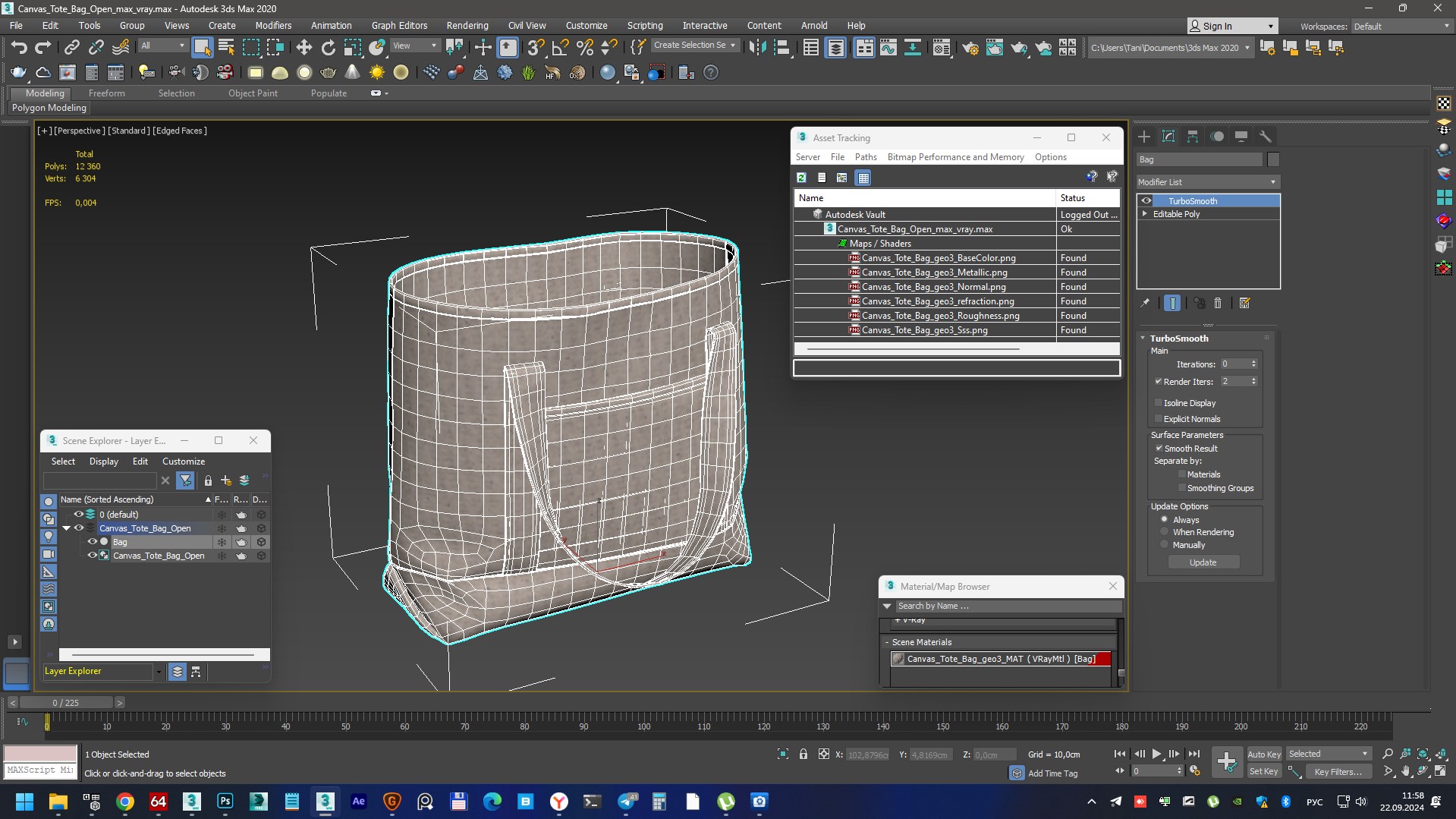Open the reference coordinate View dropdown
Image resolution: width=1456 pixels, height=819 pixels.
coord(414,46)
